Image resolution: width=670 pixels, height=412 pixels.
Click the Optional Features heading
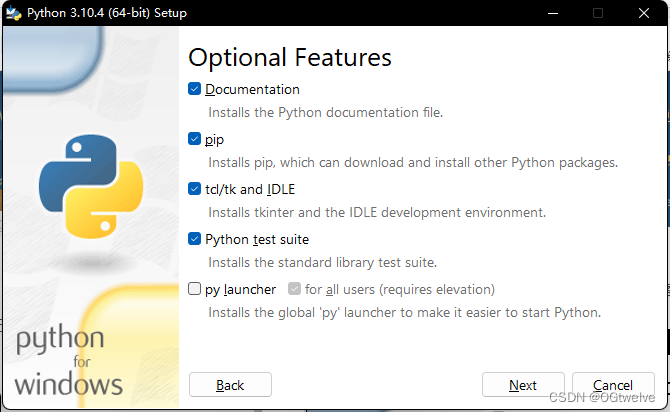coord(290,57)
